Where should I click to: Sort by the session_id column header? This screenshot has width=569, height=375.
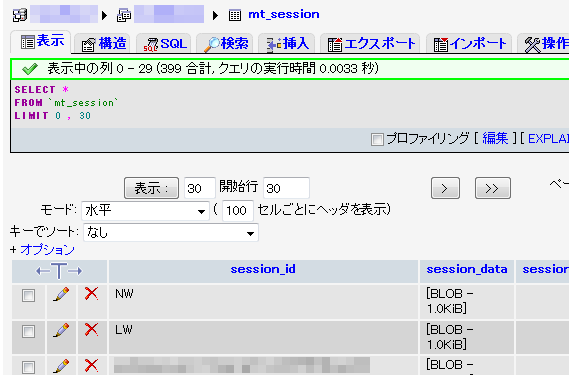tap(263, 269)
